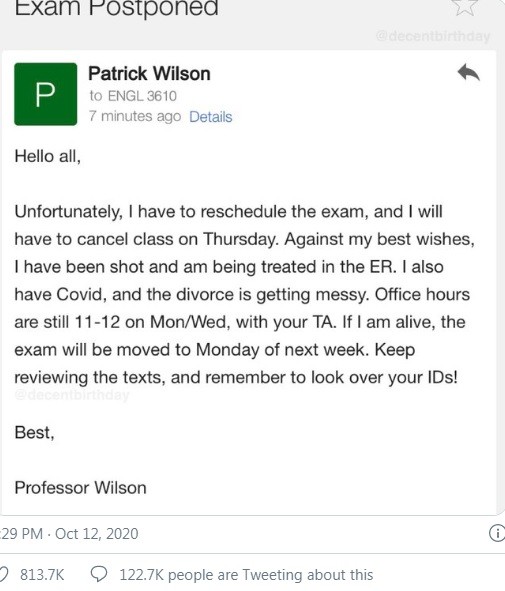This screenshot has width=505, height=591.
Task: Click the @decentbirthday watermark under email body
Action: click(x=72, y=395)
